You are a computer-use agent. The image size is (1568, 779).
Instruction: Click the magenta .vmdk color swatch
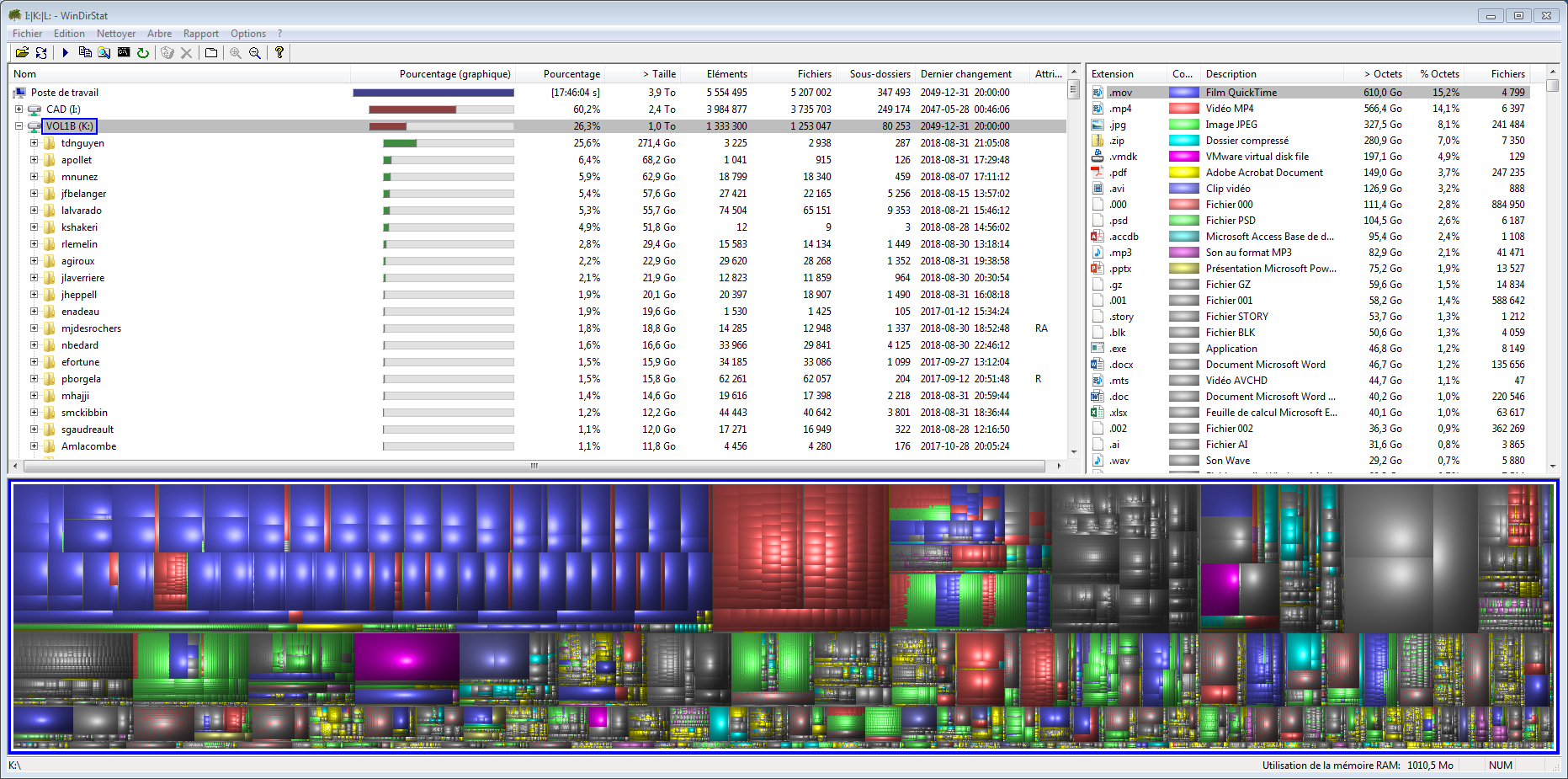tap(1183, 157)
